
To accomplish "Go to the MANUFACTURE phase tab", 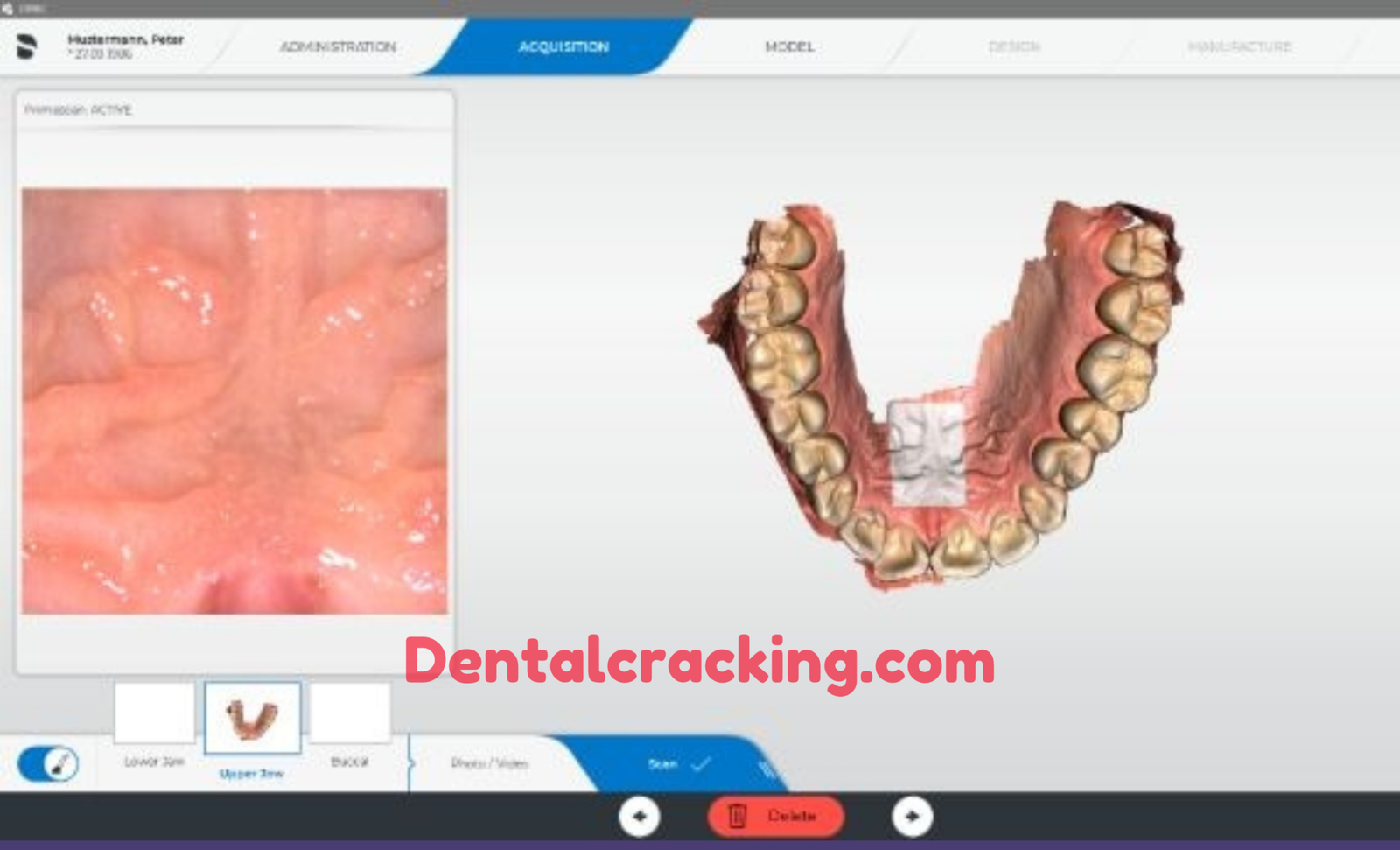I will (x=1240, y=46).
